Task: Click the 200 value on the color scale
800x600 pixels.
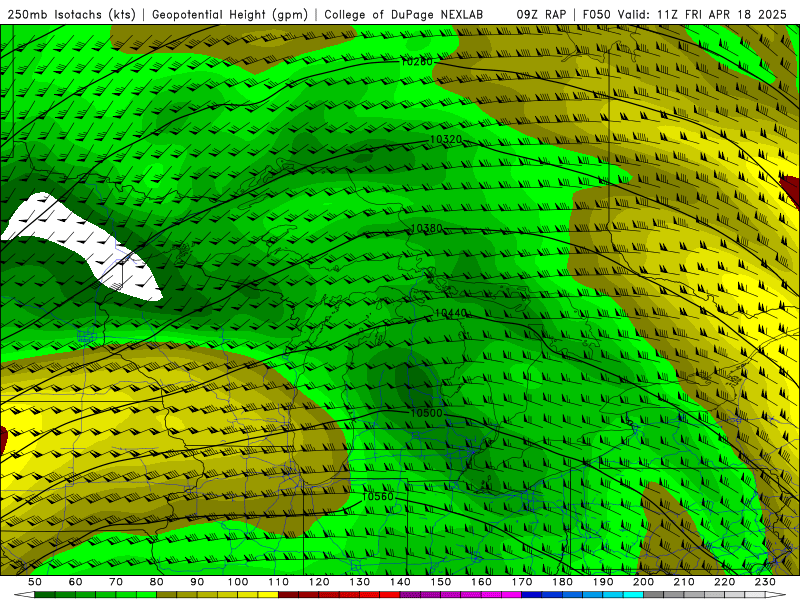Action: (x=644, y=582)
